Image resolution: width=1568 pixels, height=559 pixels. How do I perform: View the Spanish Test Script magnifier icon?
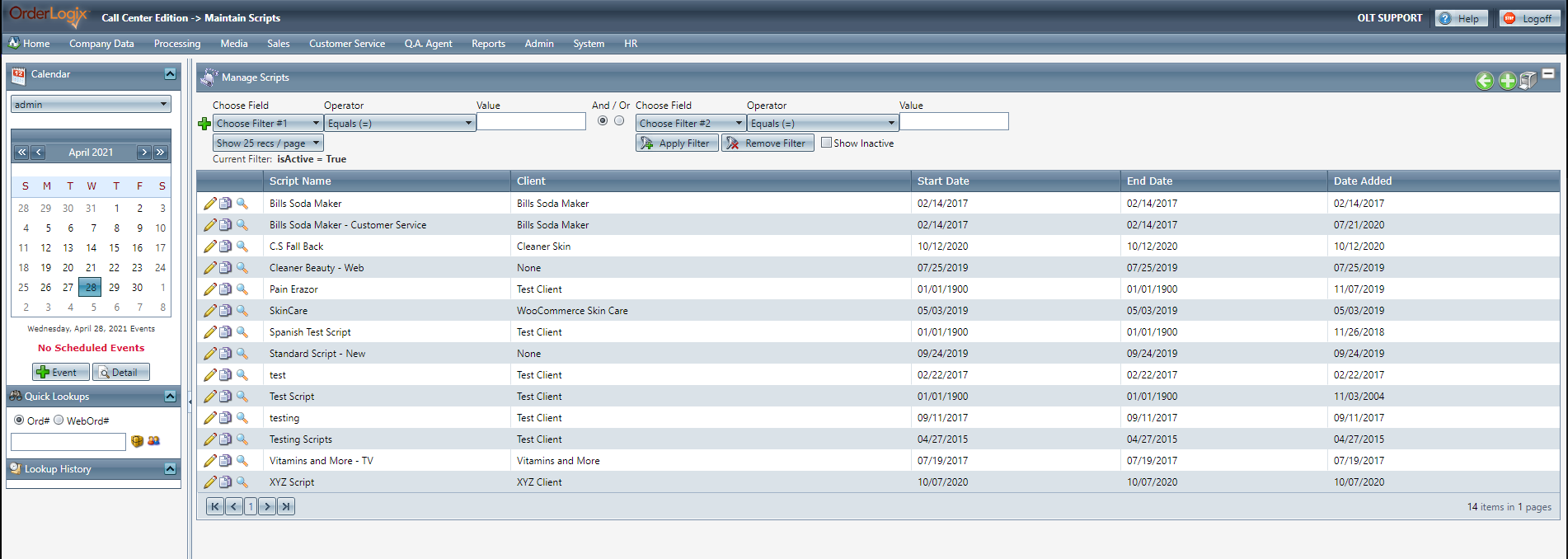pyautogui.click(x=242, y=332)
